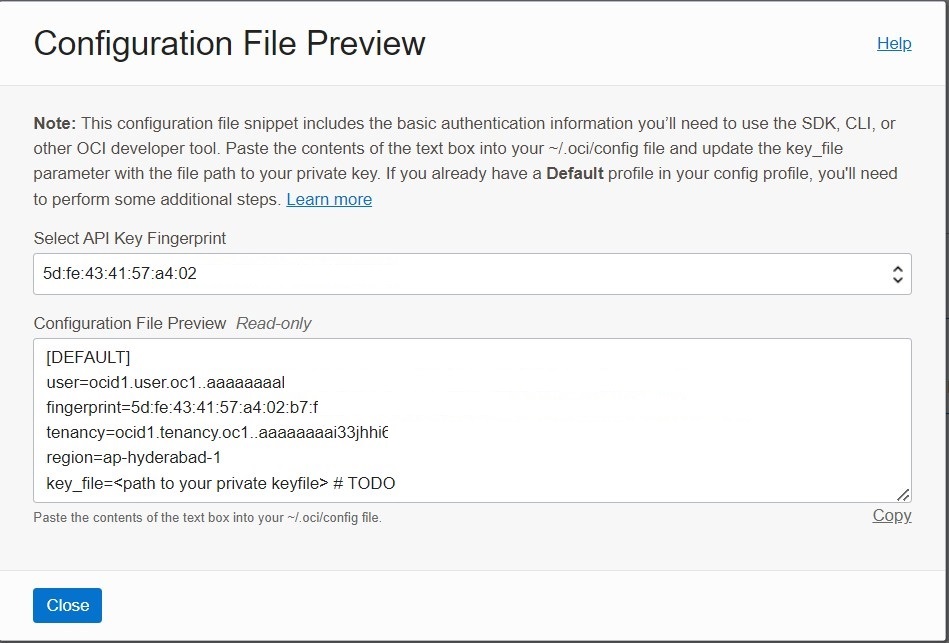
Task: Place cursor on the user=ocid1 line
Action: (166, 383)
